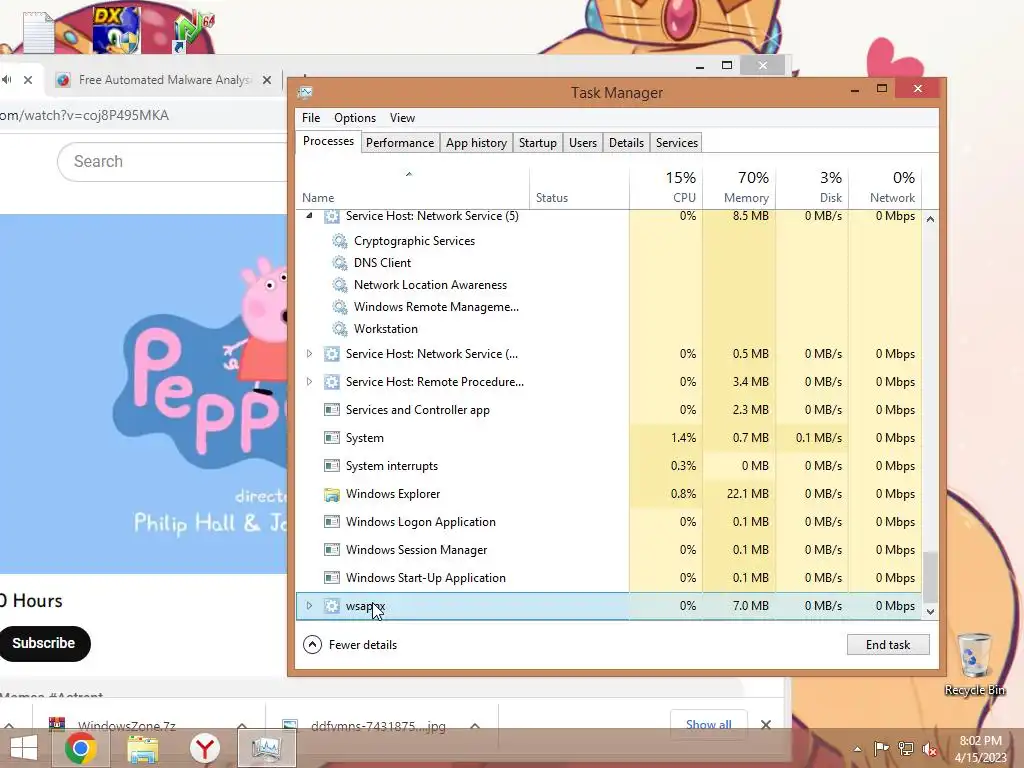Click the network tray icon
Screen dimensions: 1024x768
[x=906, y=749]
